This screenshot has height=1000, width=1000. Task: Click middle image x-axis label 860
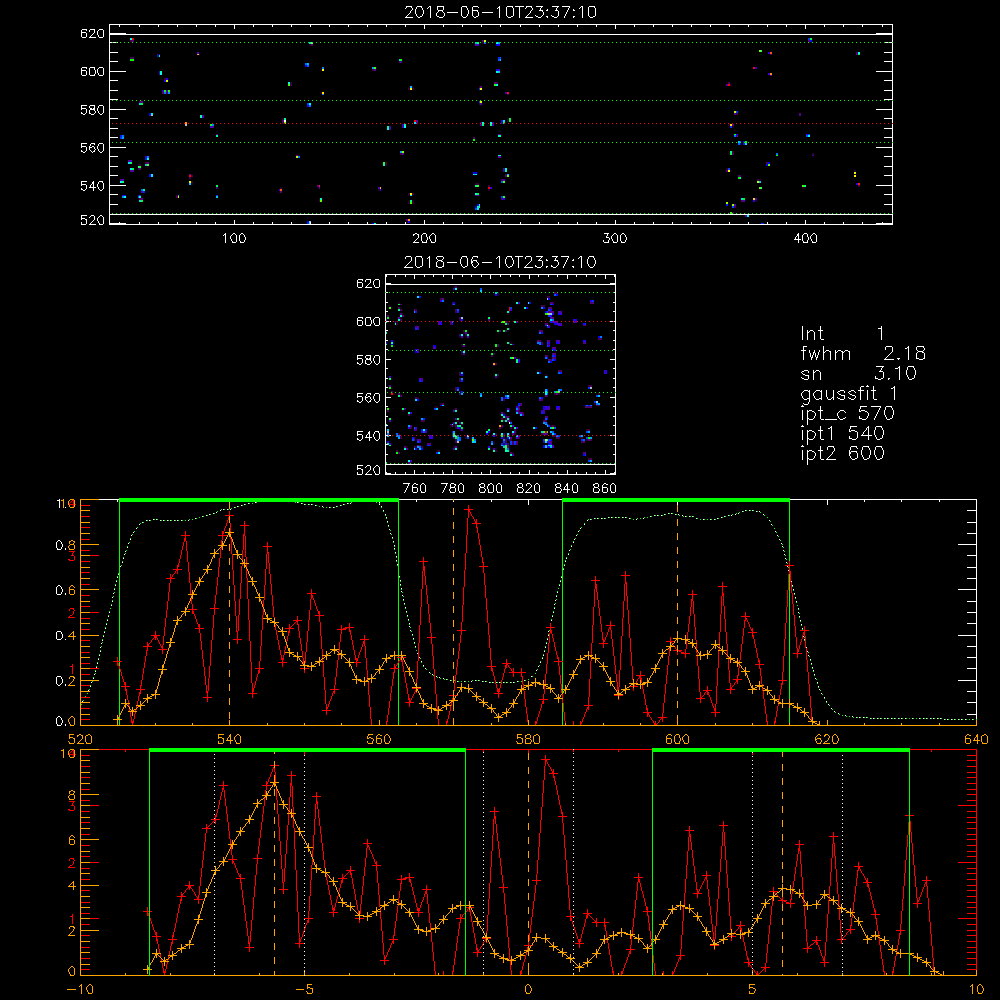[x=605, y=489]
